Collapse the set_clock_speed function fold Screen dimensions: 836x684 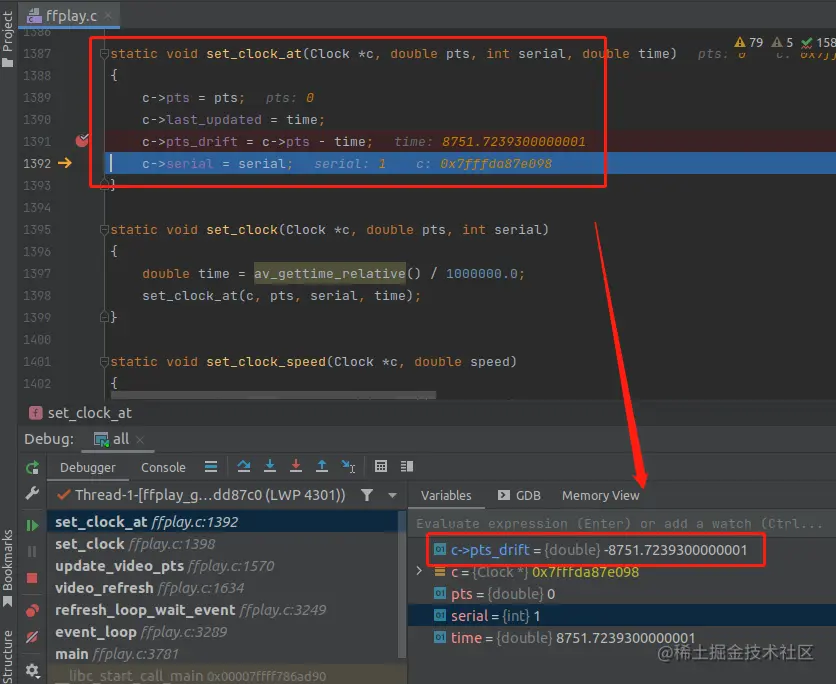(x=104, y=361)
